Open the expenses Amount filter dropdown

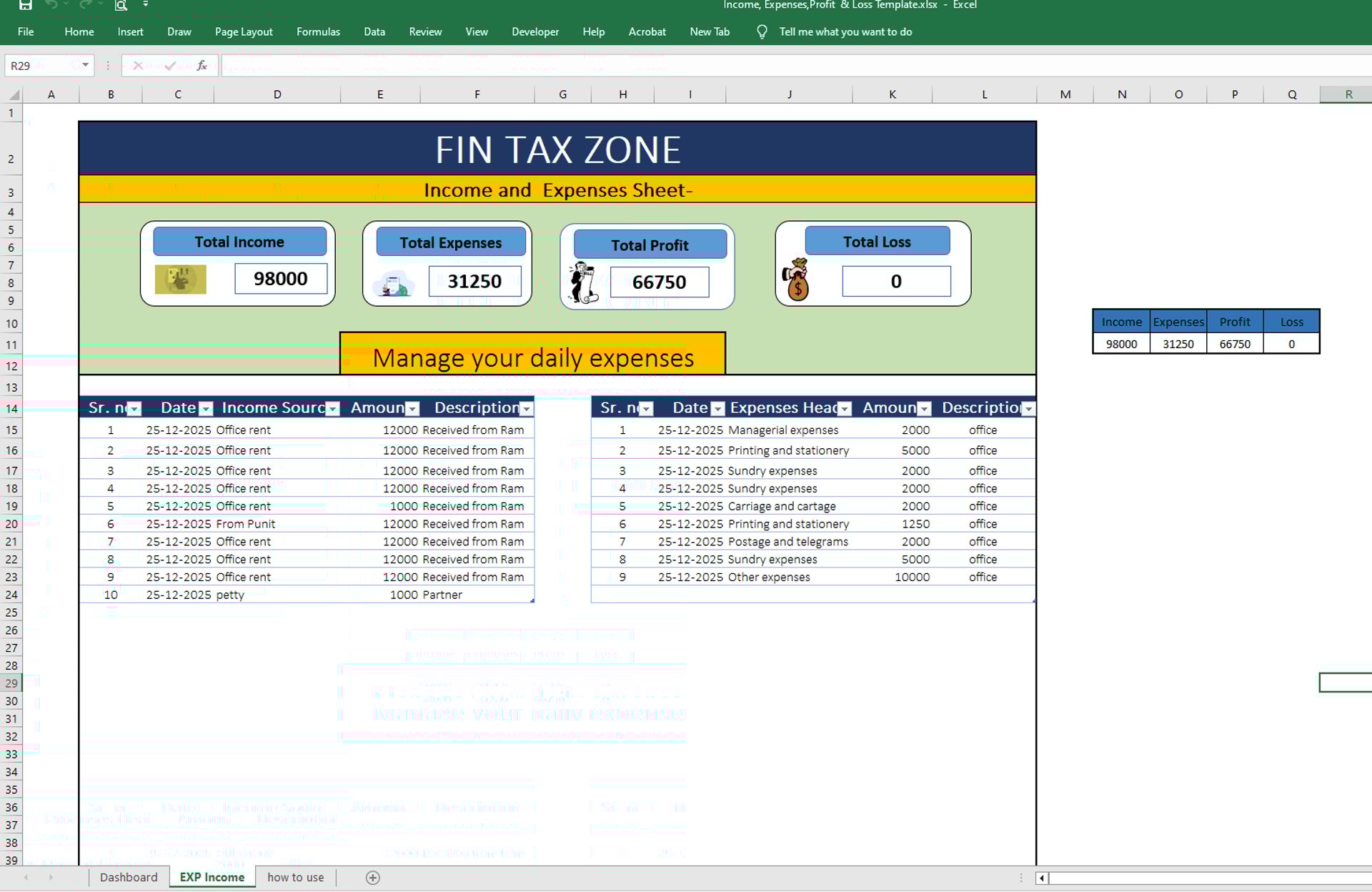[x=924, y=409]
